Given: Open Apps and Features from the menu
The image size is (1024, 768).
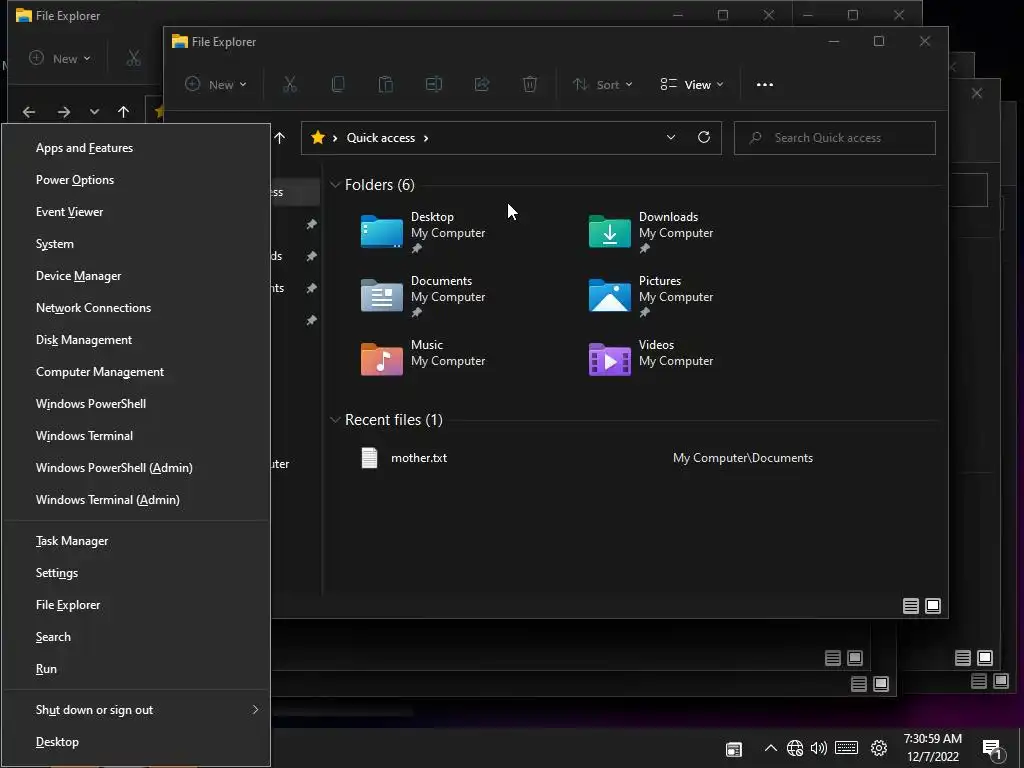Looking at the screenshot, I should (136, 148).
